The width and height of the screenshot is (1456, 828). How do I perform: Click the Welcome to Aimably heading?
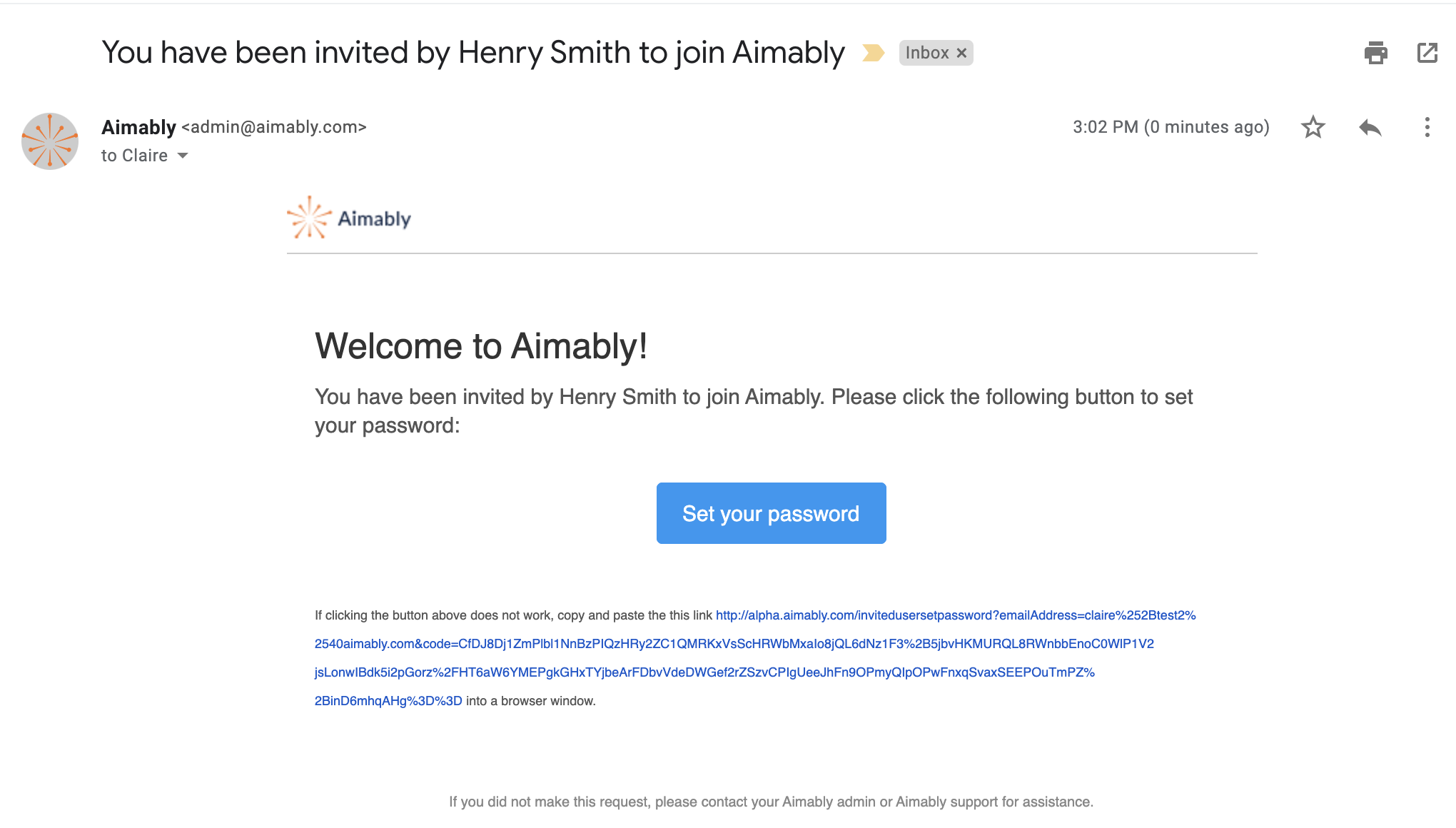(481, 346)
